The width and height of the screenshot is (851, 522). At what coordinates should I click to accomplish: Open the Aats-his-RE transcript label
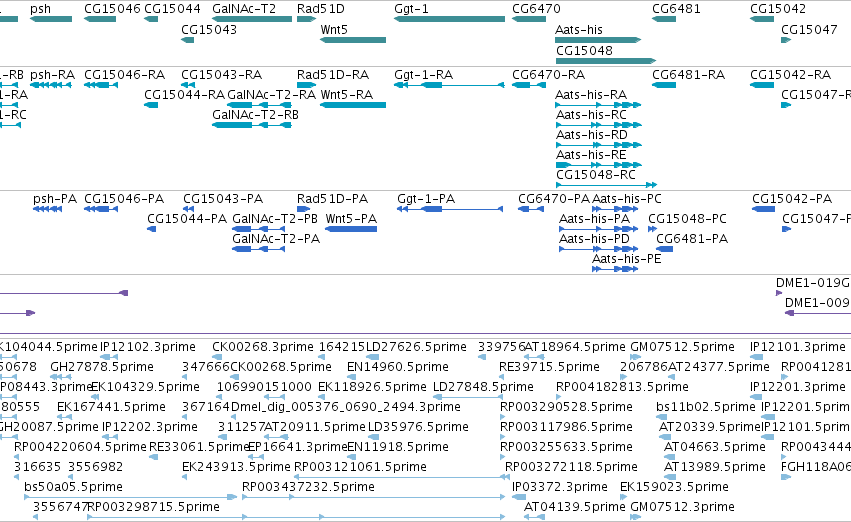591,155
